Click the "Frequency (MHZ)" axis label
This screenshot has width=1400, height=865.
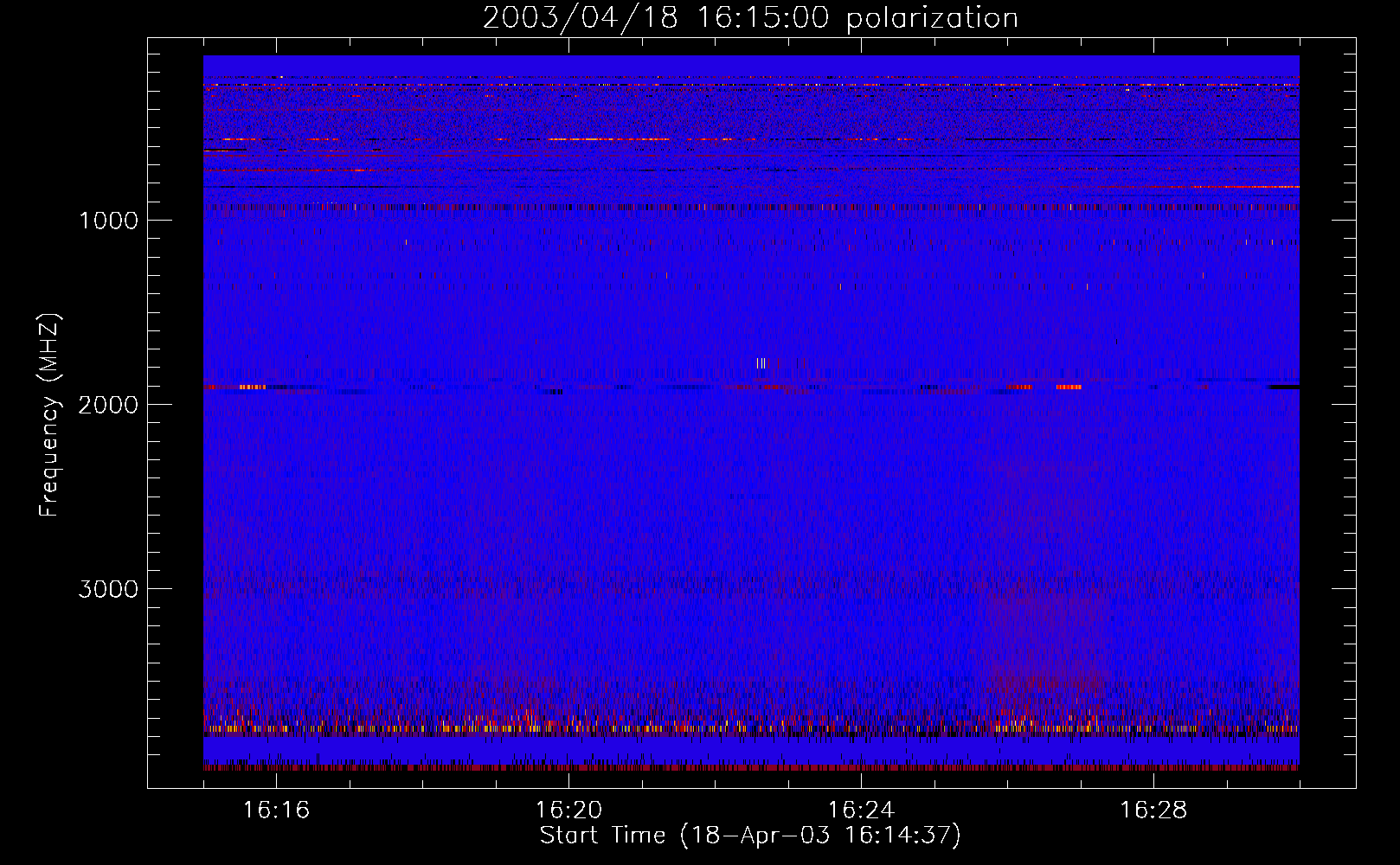click(49, 415)
